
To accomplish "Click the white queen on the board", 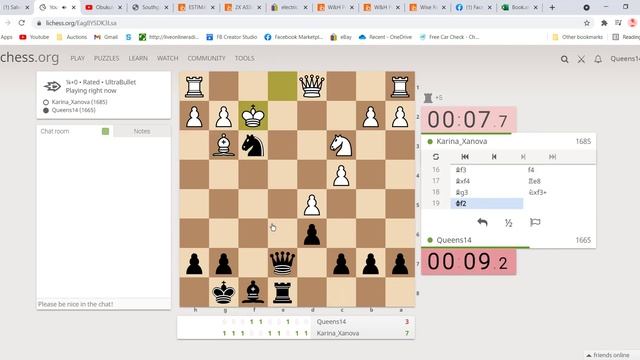I will click(312, 87).
